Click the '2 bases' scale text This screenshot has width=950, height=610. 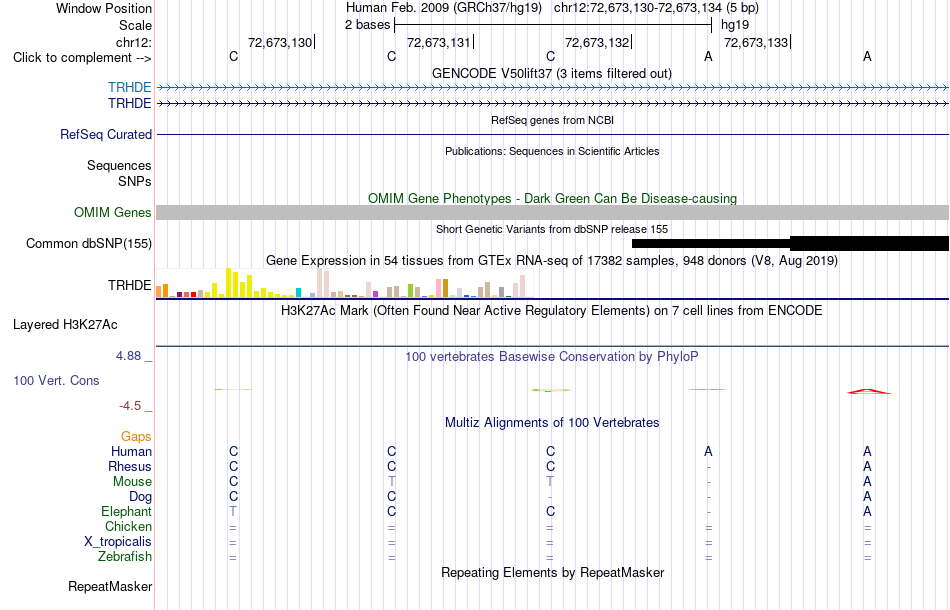pyautogui.click(x=368, y=25)
